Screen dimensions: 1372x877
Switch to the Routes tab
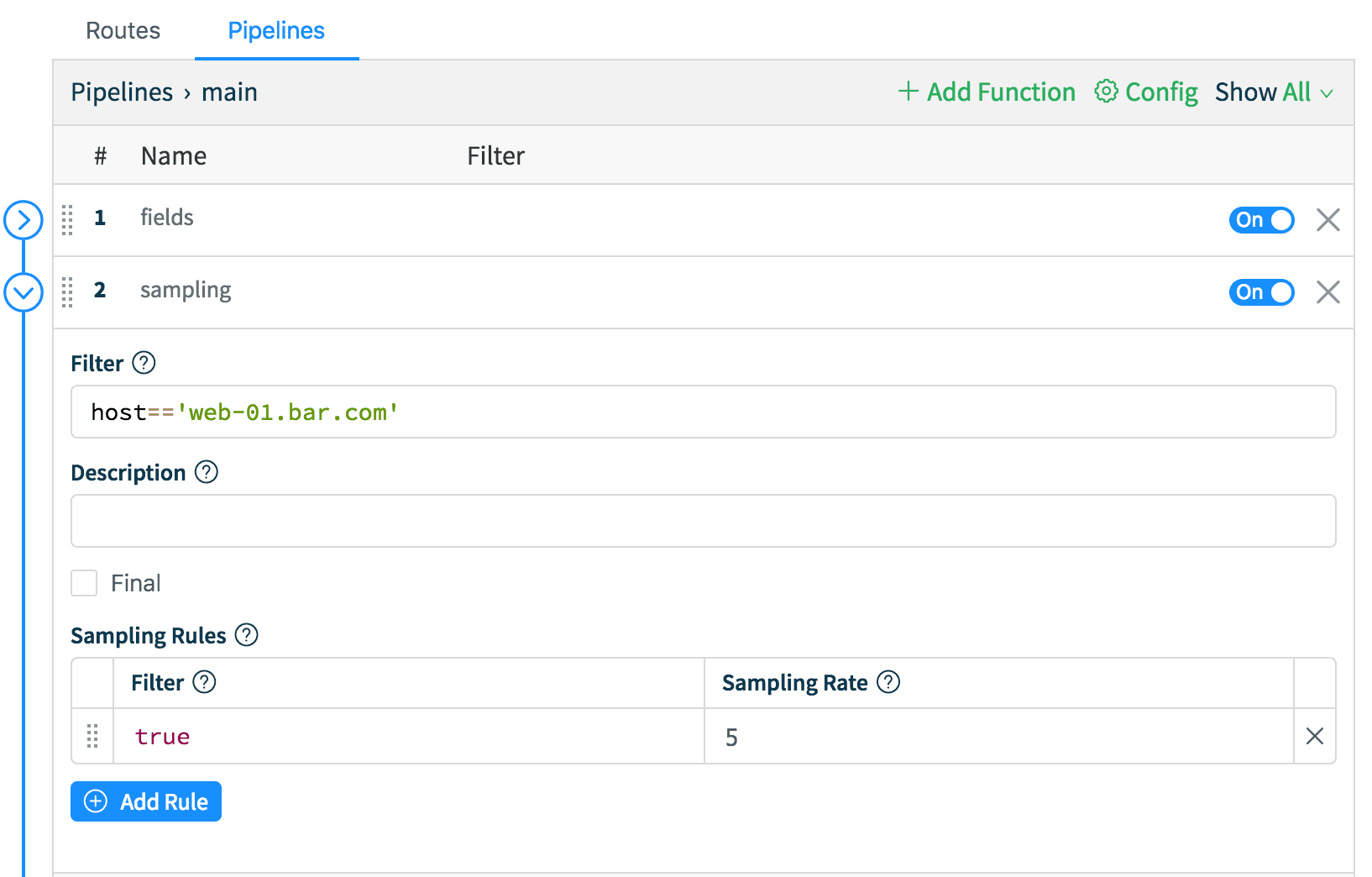click(123, 31)
